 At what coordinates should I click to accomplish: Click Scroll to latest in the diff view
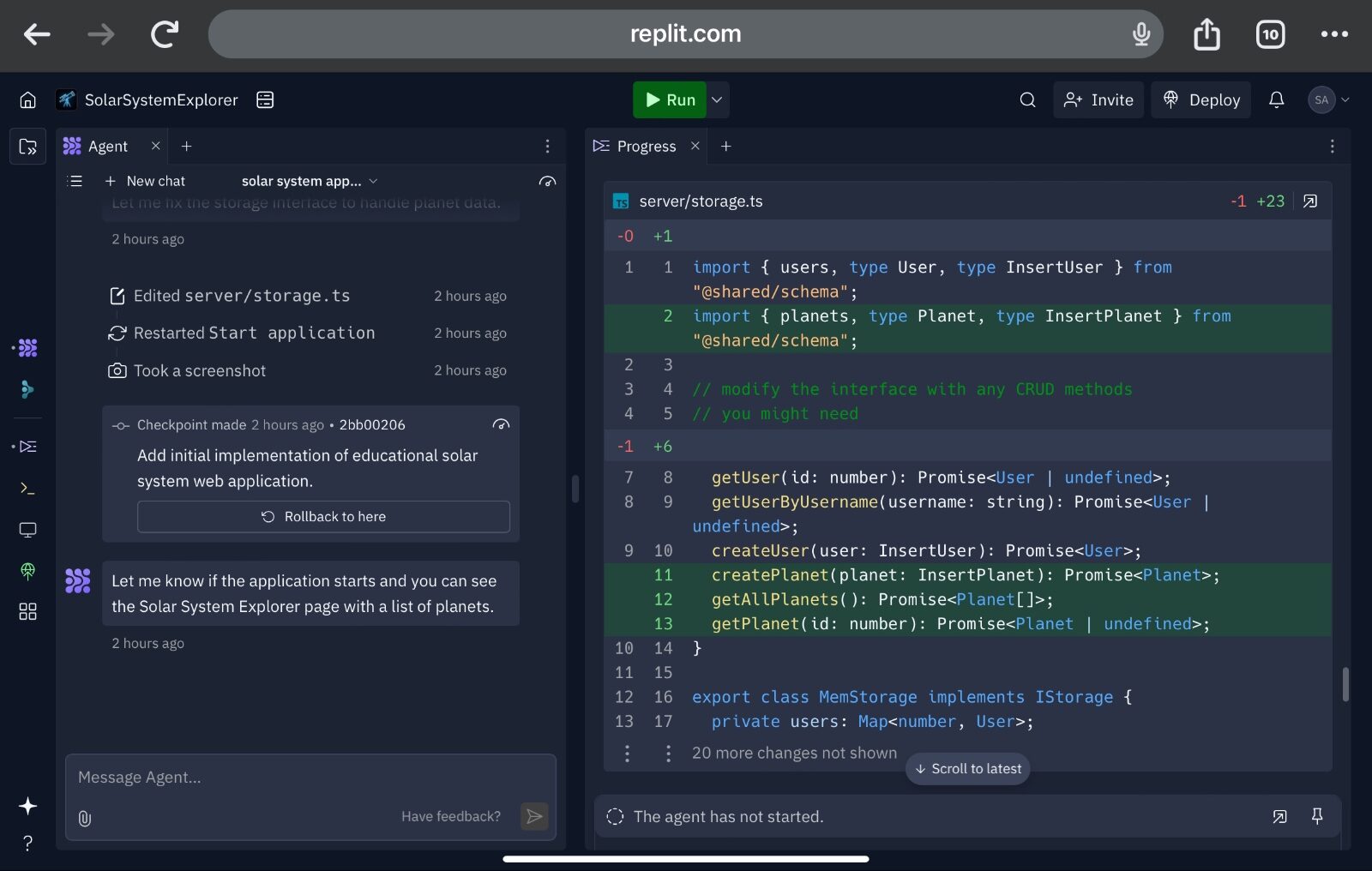(x=967, y=768)
